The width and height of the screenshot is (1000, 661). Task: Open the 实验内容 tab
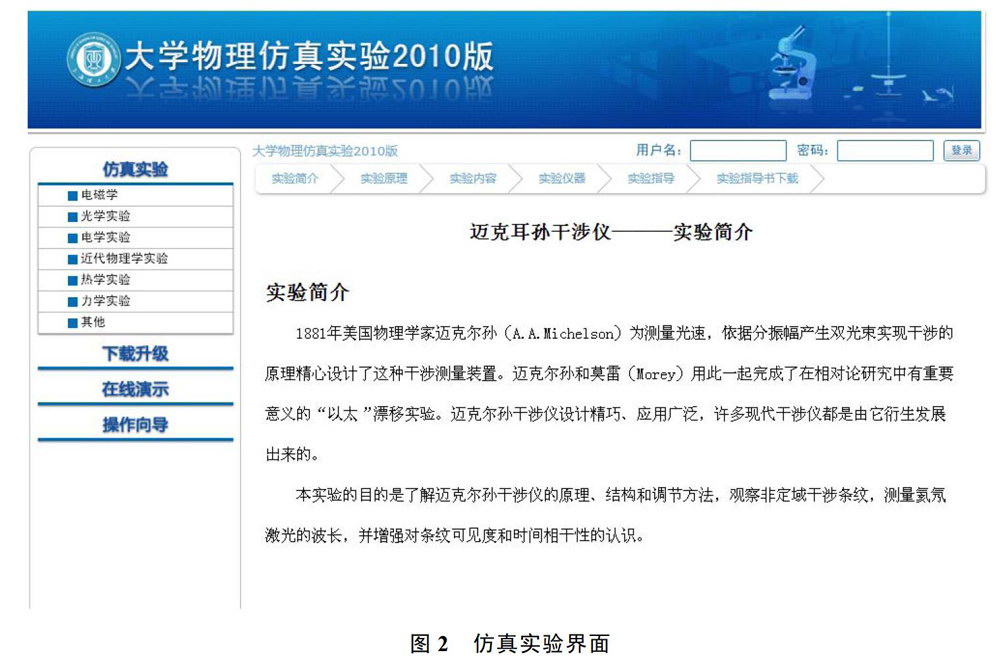pyautogui.click(x=473, y=179)
